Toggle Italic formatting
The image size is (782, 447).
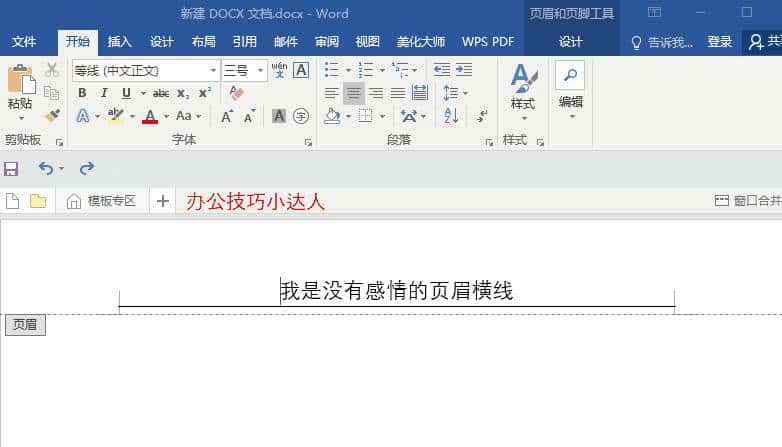tap(104, 93)
